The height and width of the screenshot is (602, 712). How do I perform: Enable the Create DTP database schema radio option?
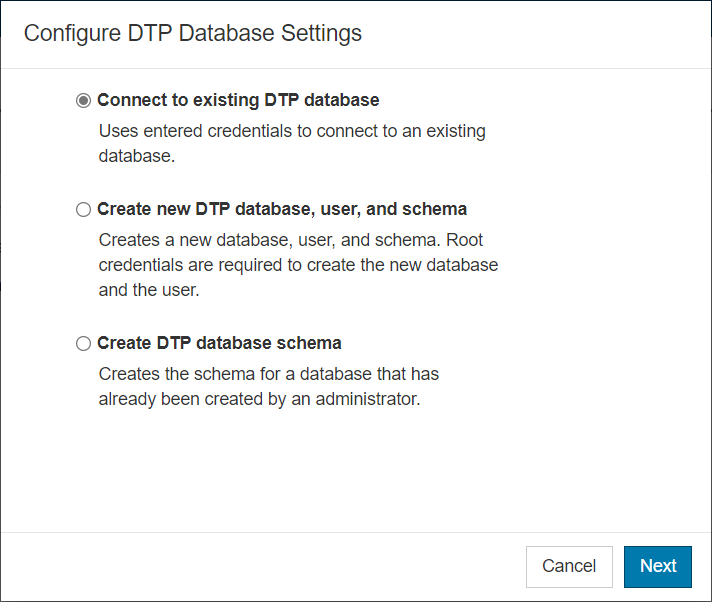click(x=83, y=343)
